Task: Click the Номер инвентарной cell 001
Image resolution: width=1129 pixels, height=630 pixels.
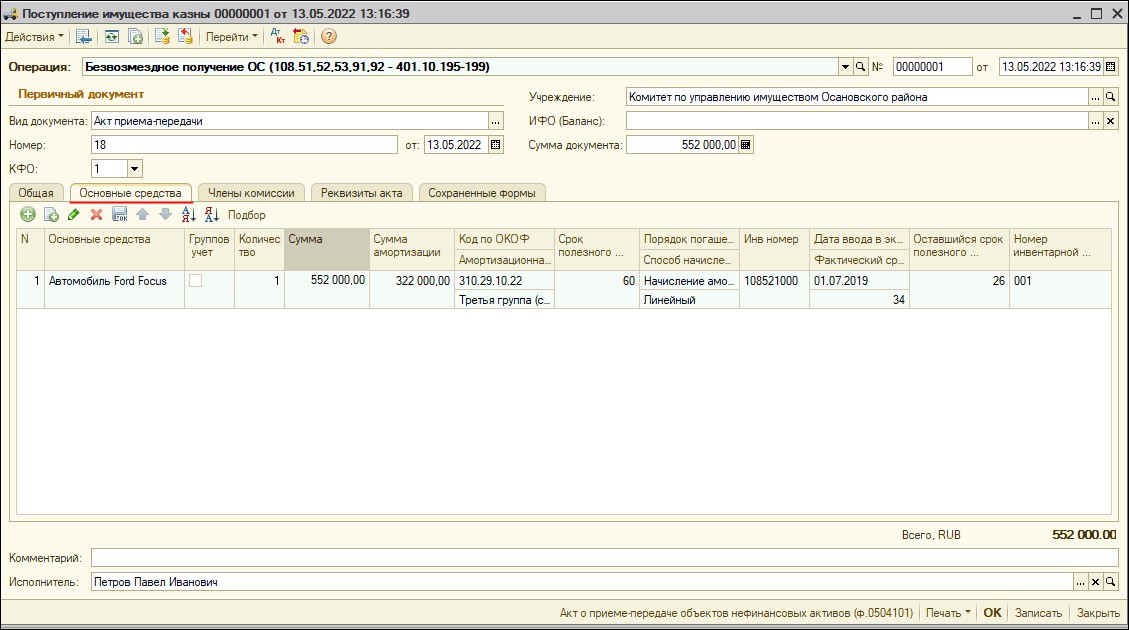Action: (x=1060, y=289)
